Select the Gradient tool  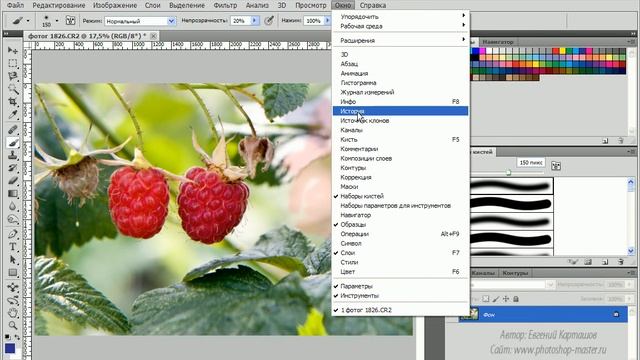(x=13, y=193)
